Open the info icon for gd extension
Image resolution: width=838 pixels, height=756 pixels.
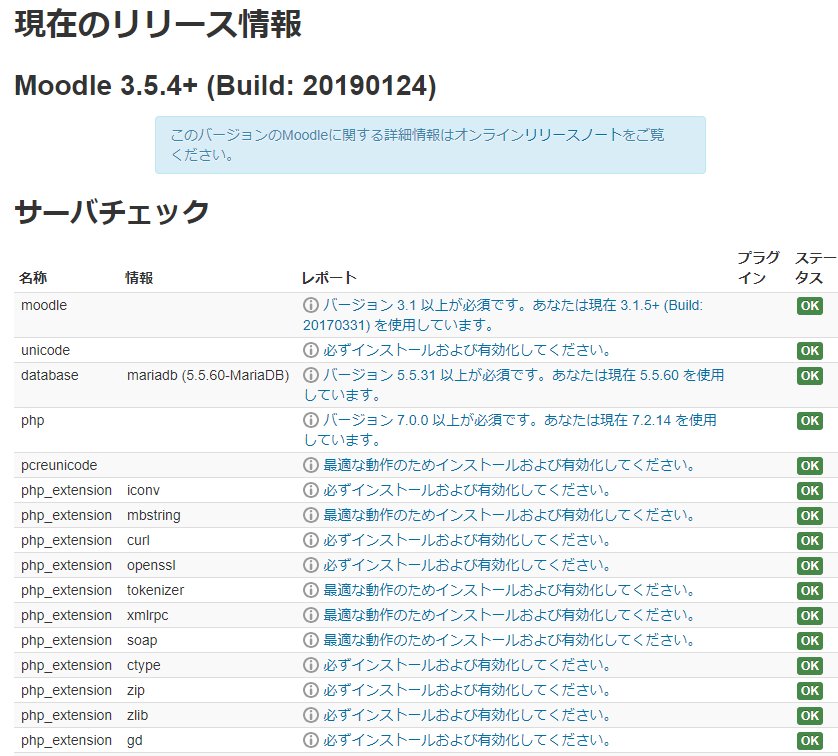click(311, 740)
